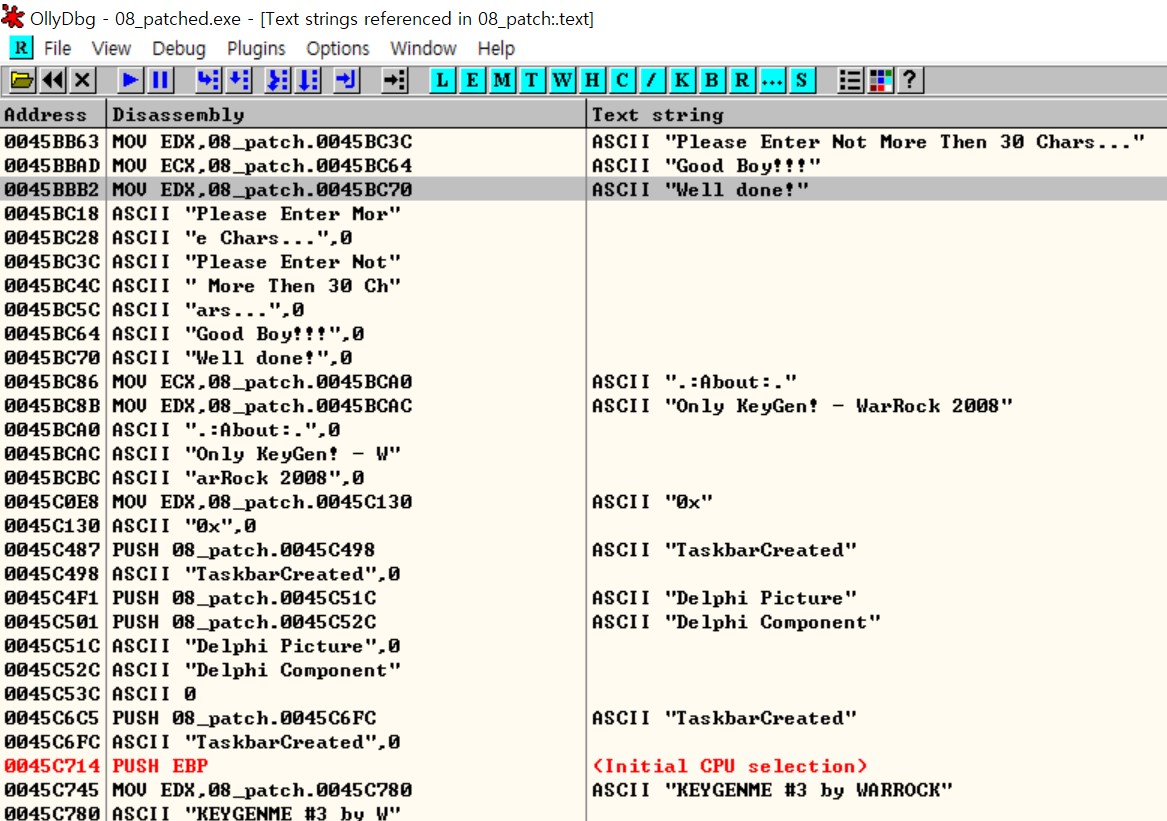Select row 0045C4F1 "Delphi Picture"
1167x821 pixels.
tap(584, 598)
